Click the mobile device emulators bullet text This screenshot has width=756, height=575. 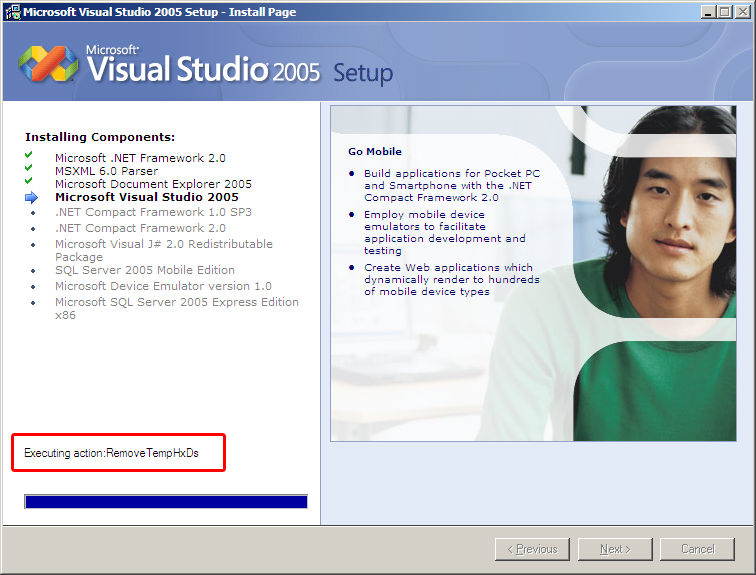coord(445,232)
